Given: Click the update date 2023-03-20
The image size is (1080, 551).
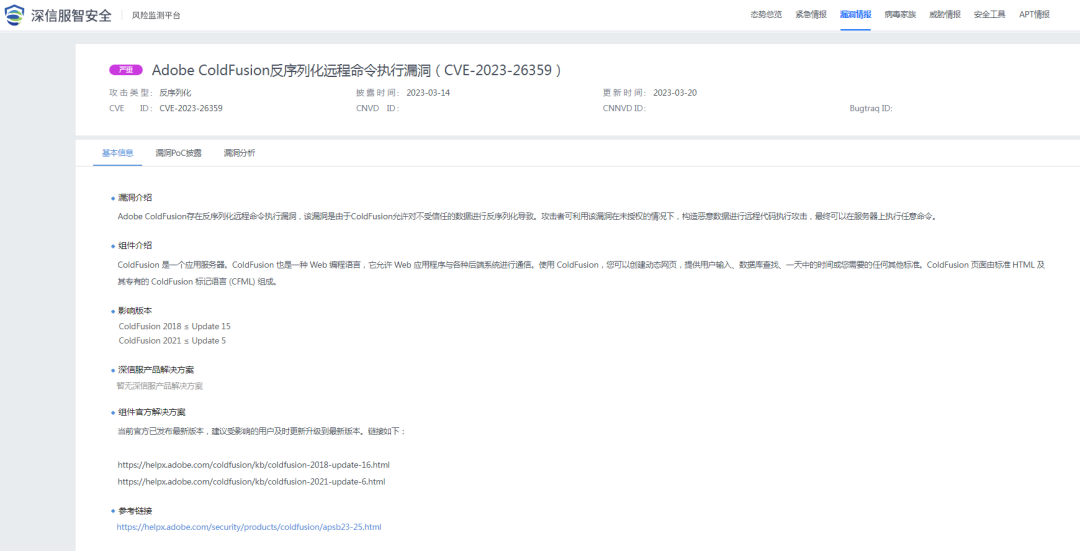Looking at the screenshot, I should (675, 92).
